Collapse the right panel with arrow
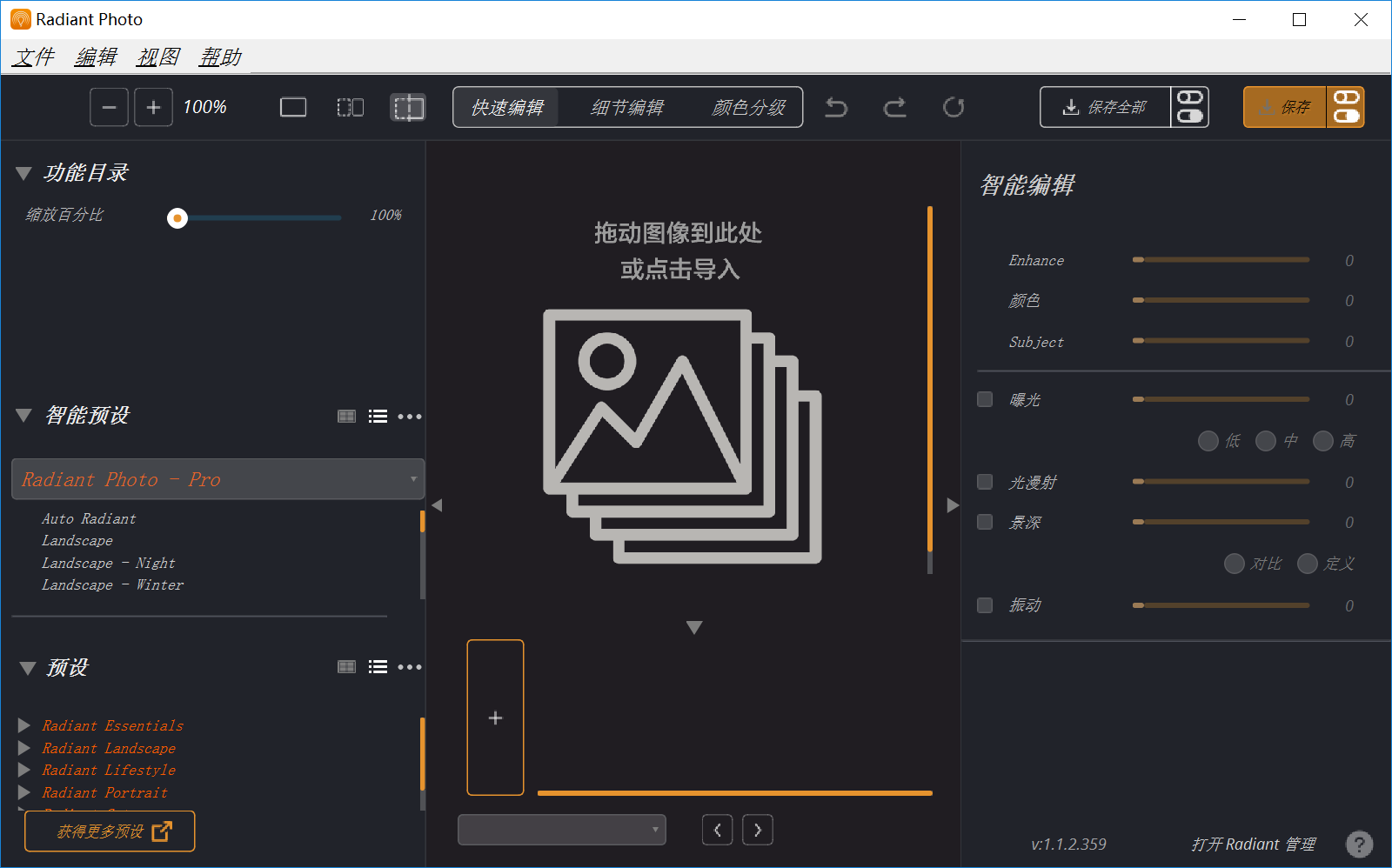This screenshot has width=1392, height=868. (x=953, y=505)
